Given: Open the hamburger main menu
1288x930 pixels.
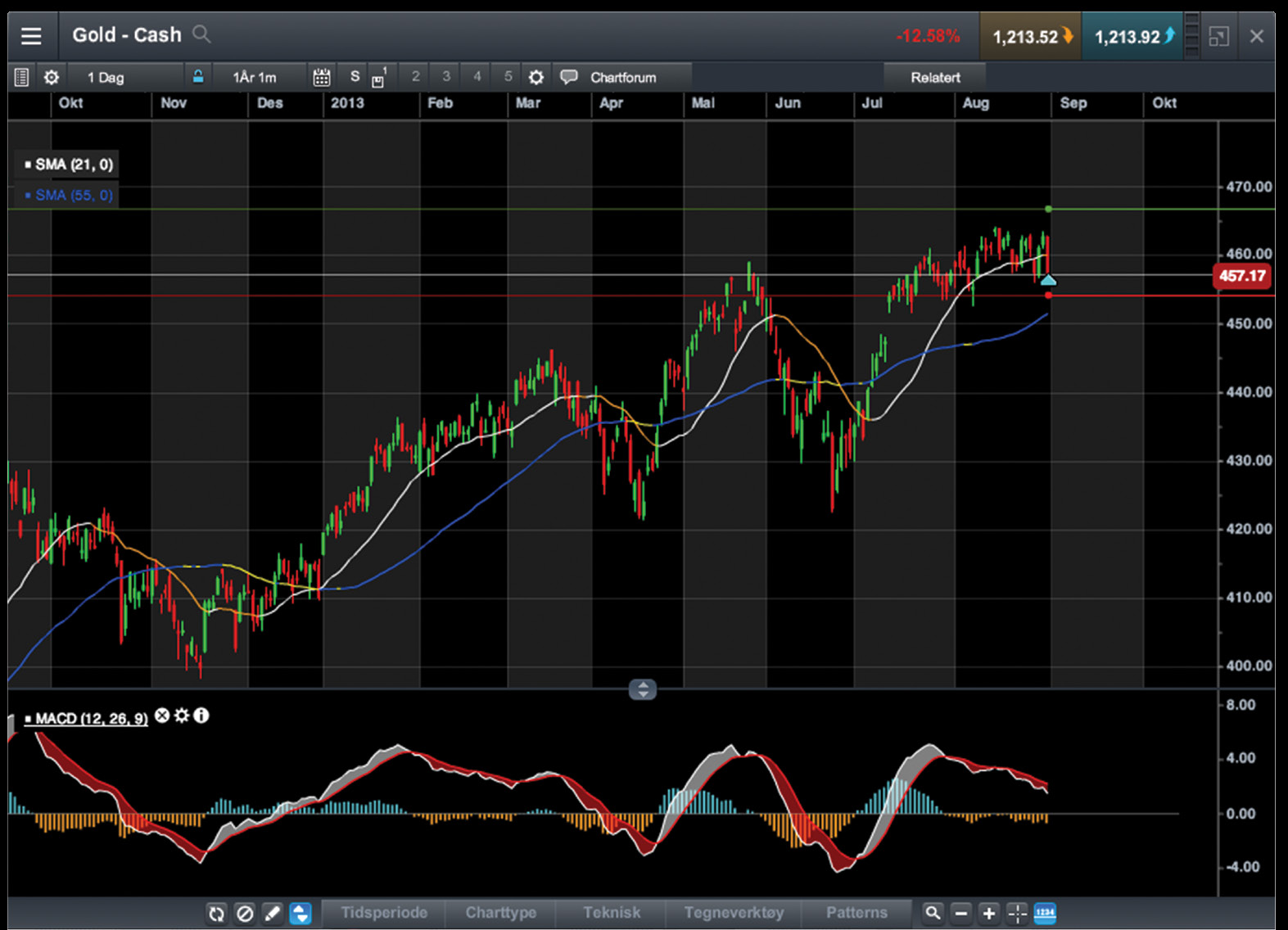Looking at the screenshot, I should point(31,36).
